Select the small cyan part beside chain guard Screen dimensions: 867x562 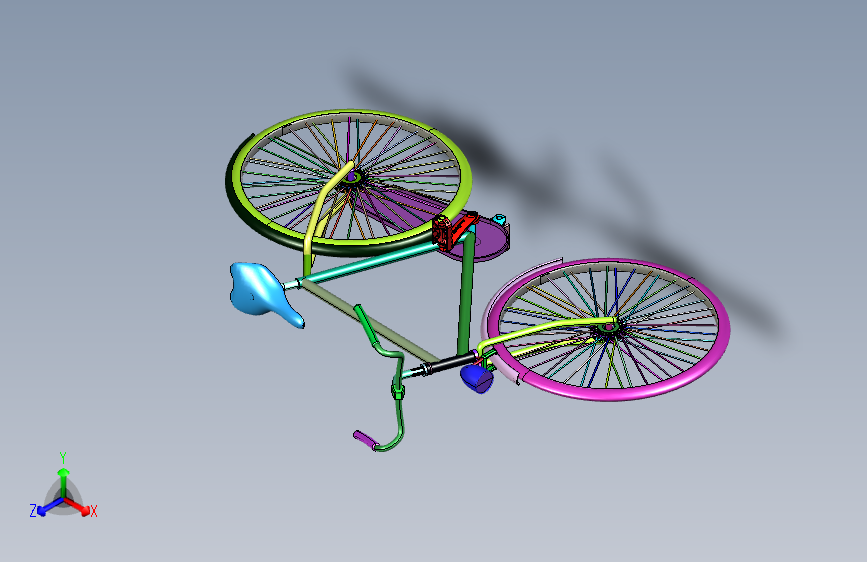click(499, 219)
